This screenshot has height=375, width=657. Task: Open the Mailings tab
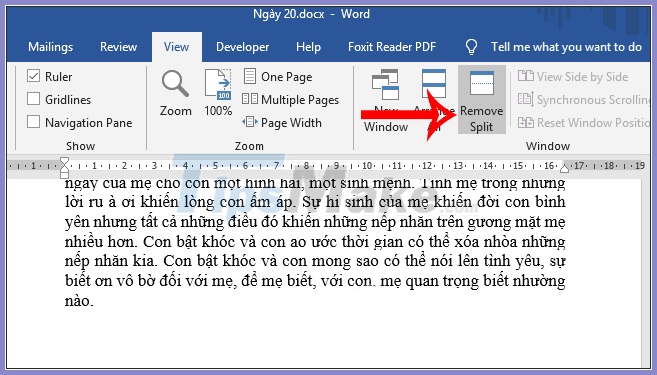(x=51, y=47)
